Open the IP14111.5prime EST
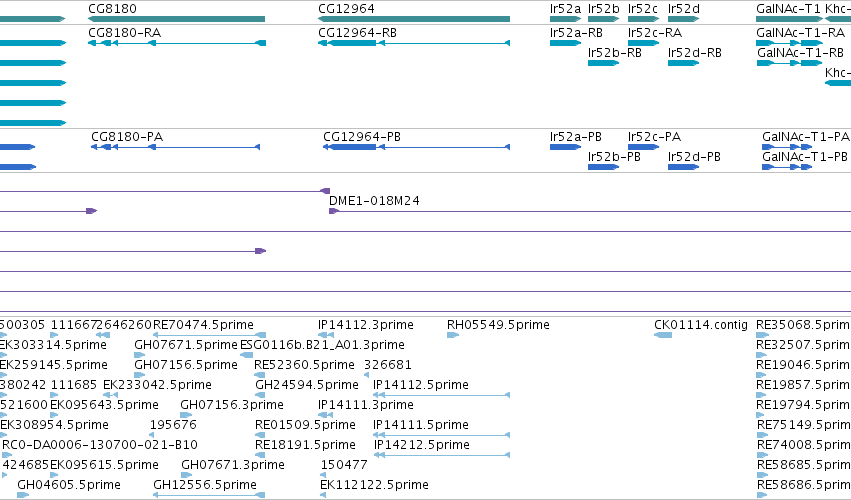Image resolution: width=851 pixels, height=500 pixels. pyautogui.click(x=441, y=435)
